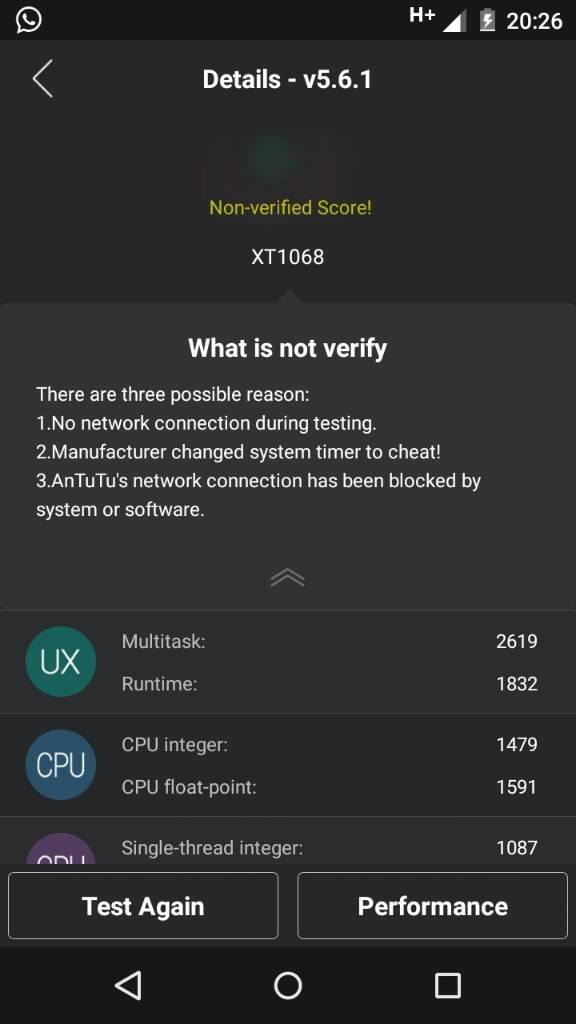This screenshot has height=1024, width=576.
Task: Select the Single-thread integer row
Action: pyautogui.click(x=329, y=848)
